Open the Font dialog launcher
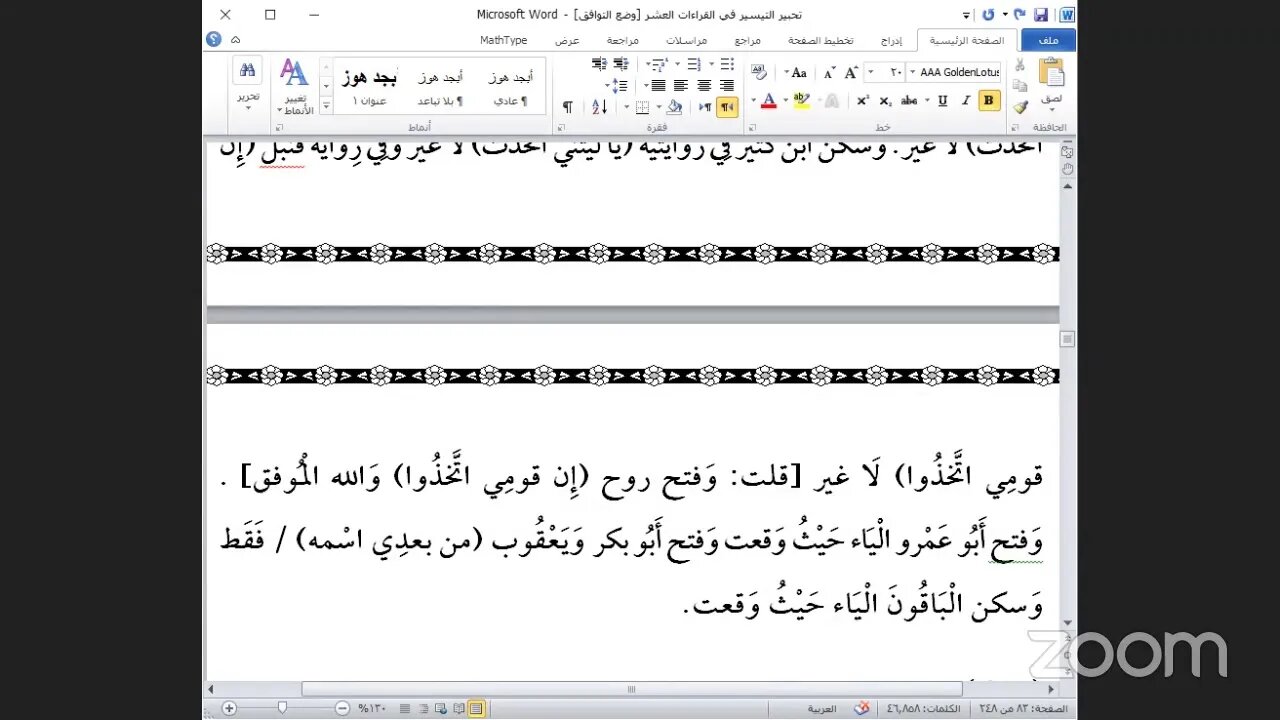The image size is (1280, 720). click(x=753, y=128)
